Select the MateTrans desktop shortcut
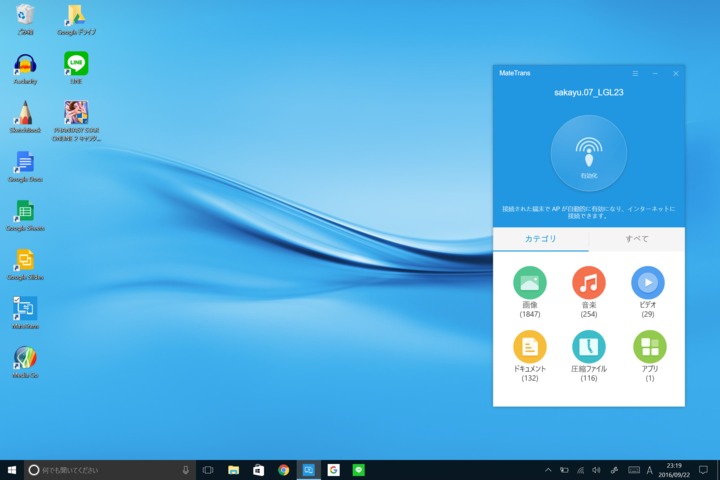The width and height of the screenshot is (720, 480). tap(25, 309)
